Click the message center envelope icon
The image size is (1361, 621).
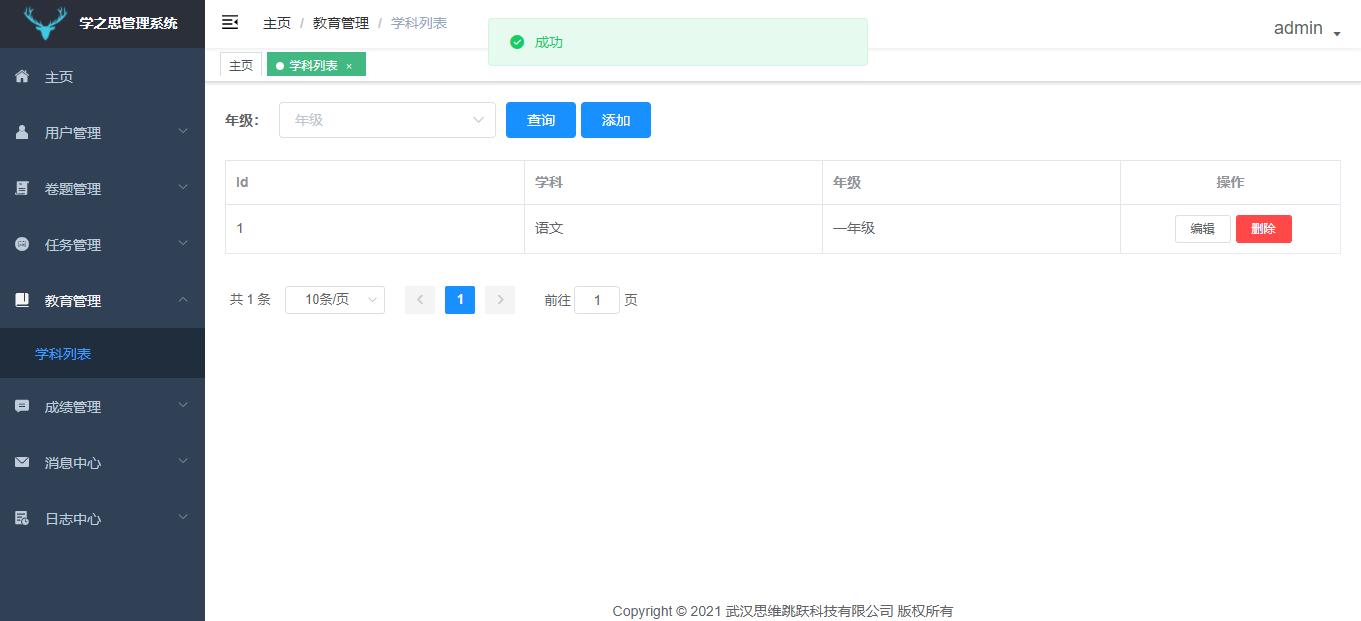[x=22, y=462]
